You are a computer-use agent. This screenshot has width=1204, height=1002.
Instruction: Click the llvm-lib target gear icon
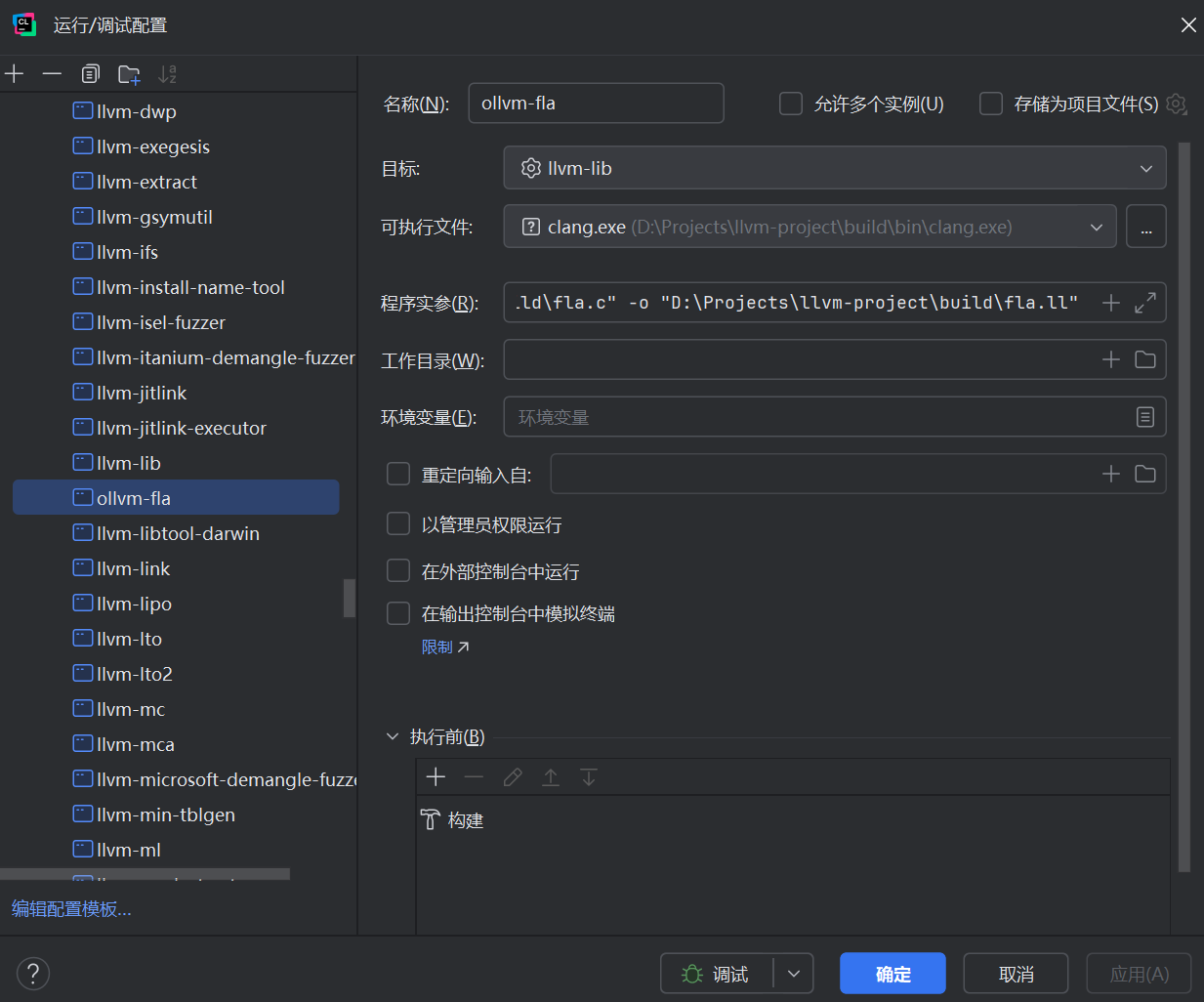coord(531,168)
